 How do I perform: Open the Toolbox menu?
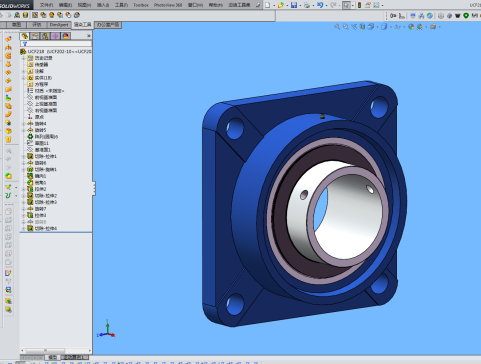coord(141,5)
